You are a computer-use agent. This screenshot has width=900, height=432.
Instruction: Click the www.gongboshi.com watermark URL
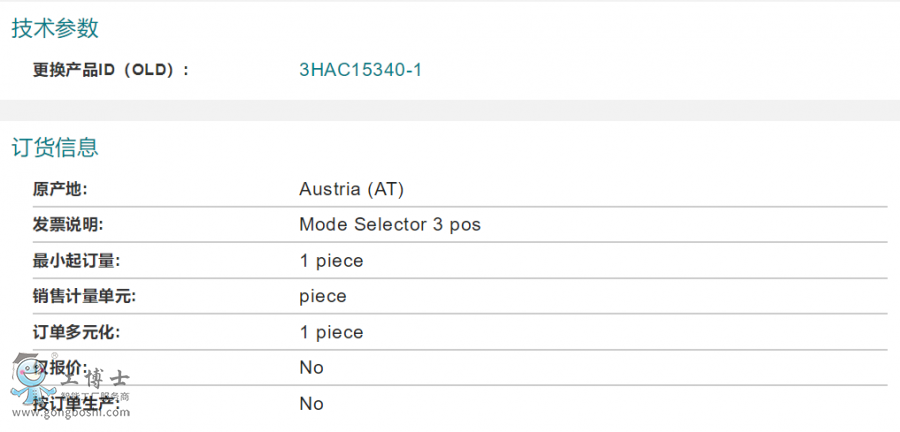click(70, 412)
